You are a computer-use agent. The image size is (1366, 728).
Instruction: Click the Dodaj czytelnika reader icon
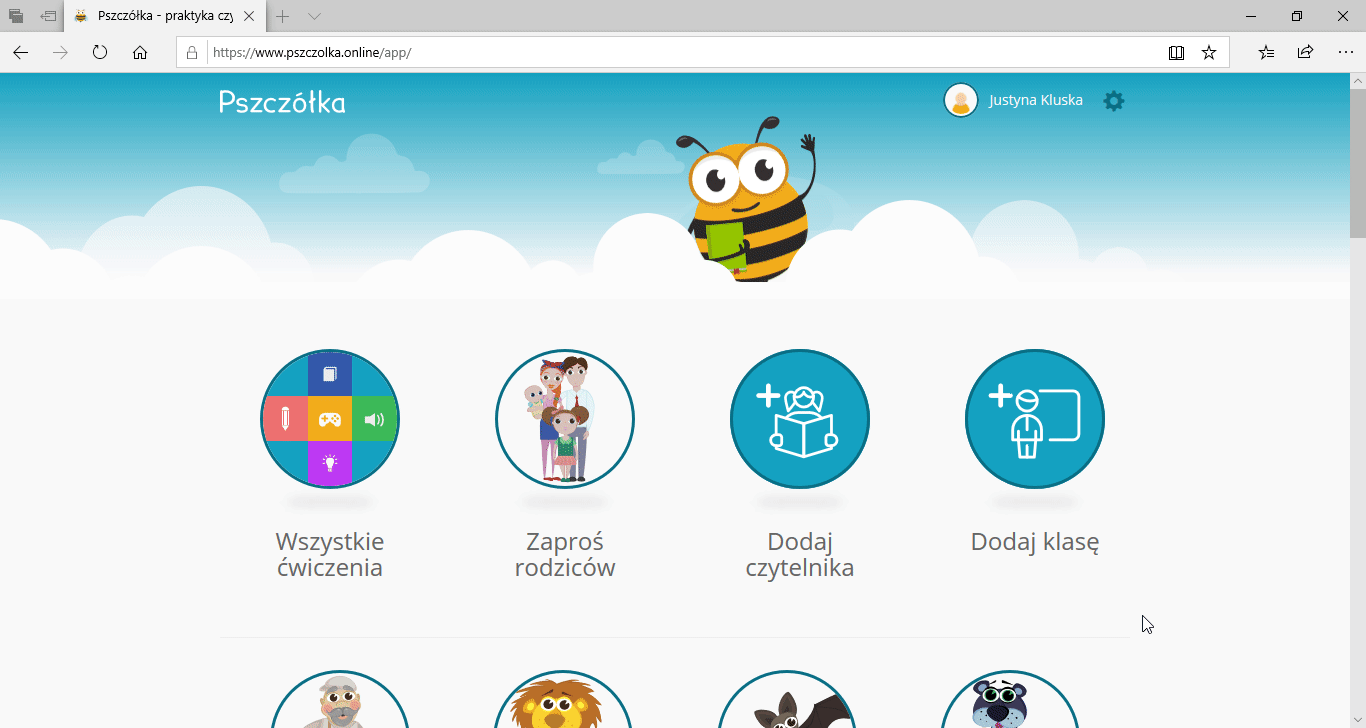click(x=800, y=419)
